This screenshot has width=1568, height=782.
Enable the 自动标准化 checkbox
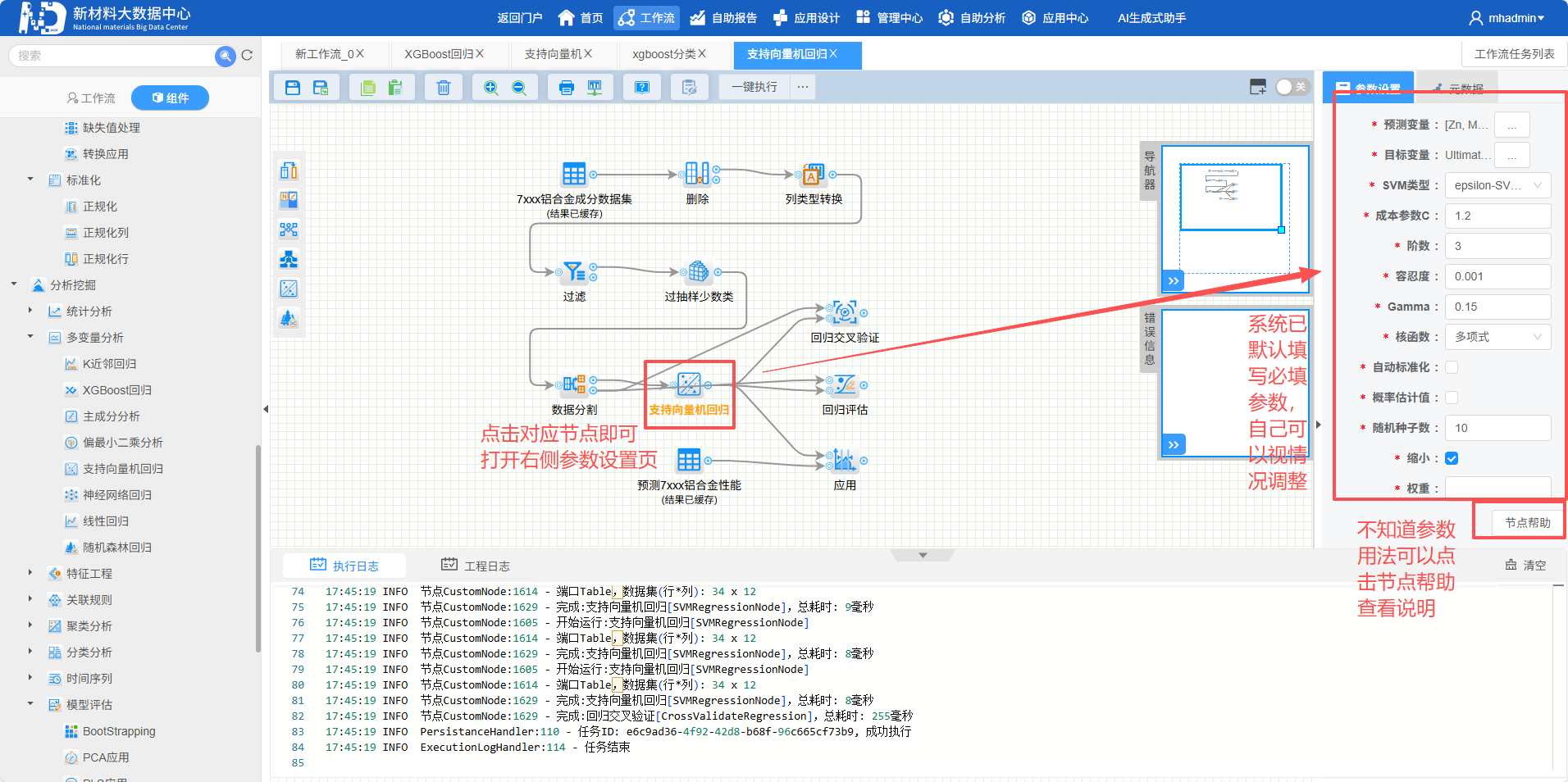[1452, 367]
